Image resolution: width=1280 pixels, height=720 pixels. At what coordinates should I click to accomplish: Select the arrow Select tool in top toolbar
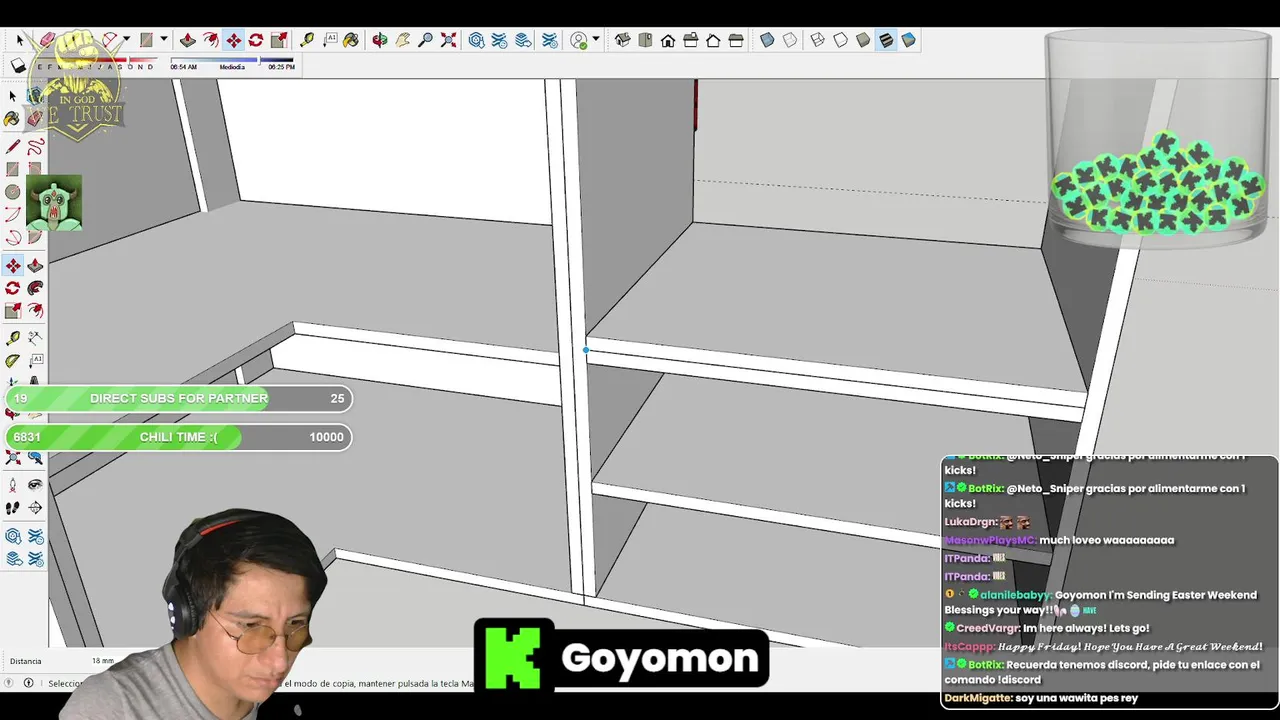19,40
